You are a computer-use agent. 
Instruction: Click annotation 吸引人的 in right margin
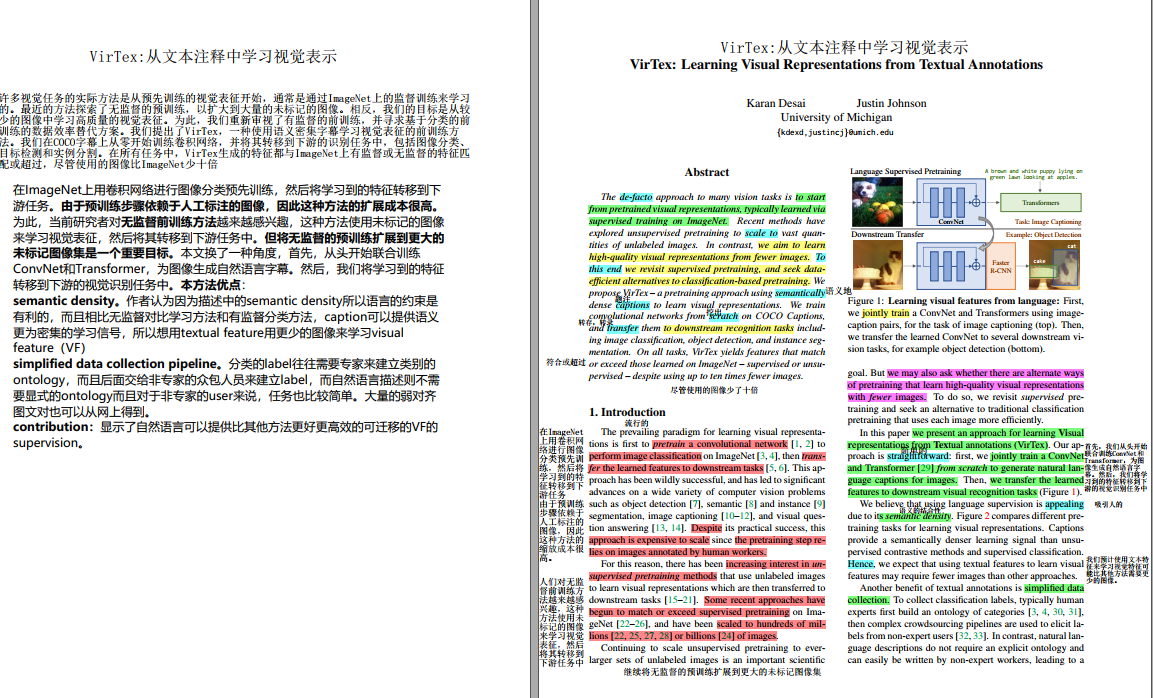coord(1108,505)
